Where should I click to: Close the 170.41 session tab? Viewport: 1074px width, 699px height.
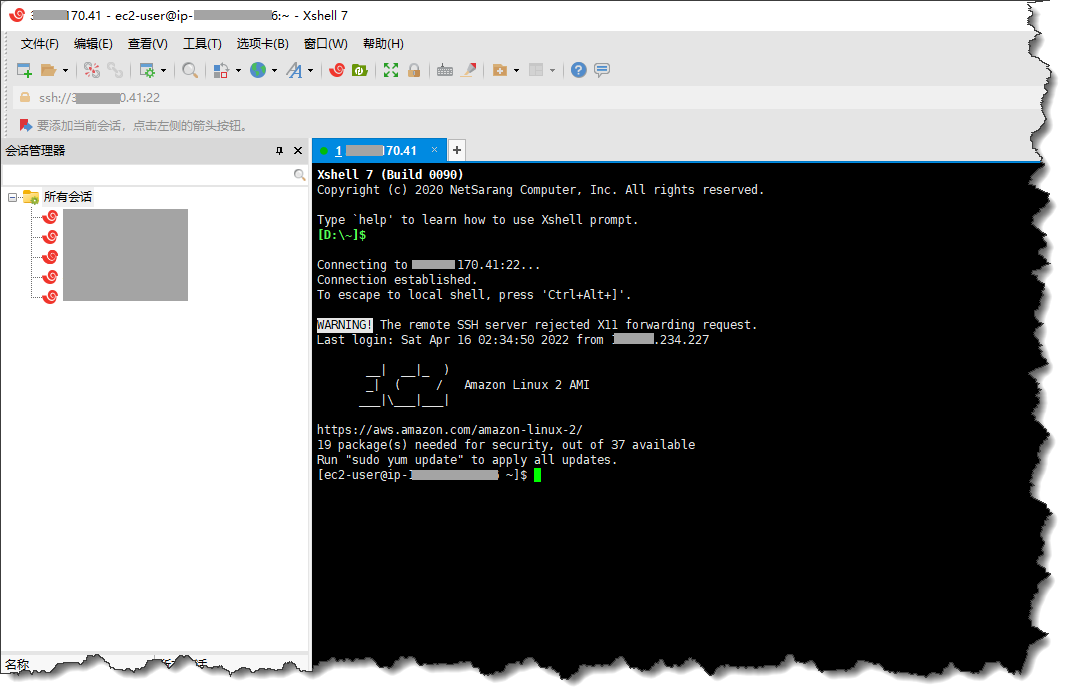coord(434,150)
